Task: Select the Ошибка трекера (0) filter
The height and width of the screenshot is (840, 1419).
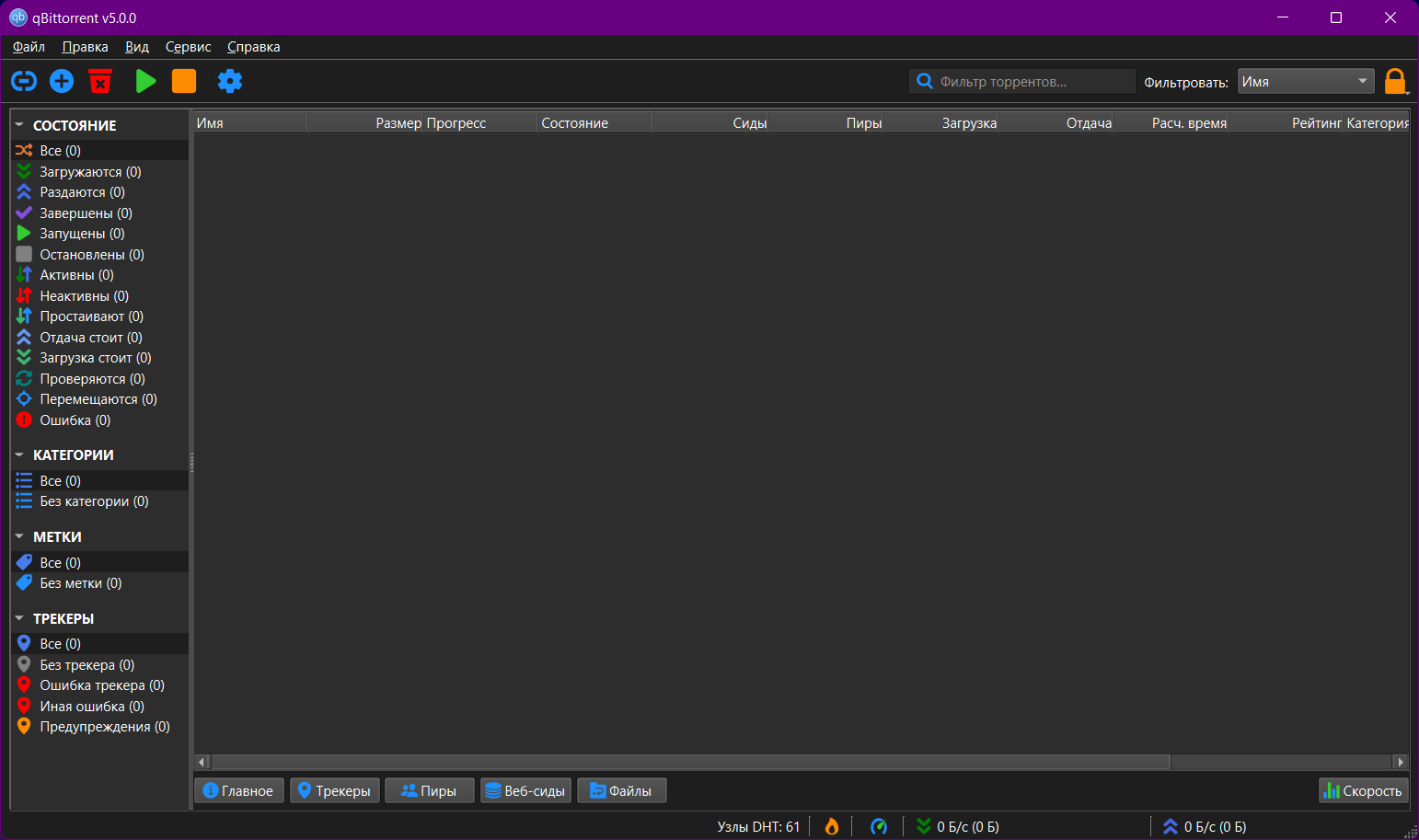Action: coord(101,685)
